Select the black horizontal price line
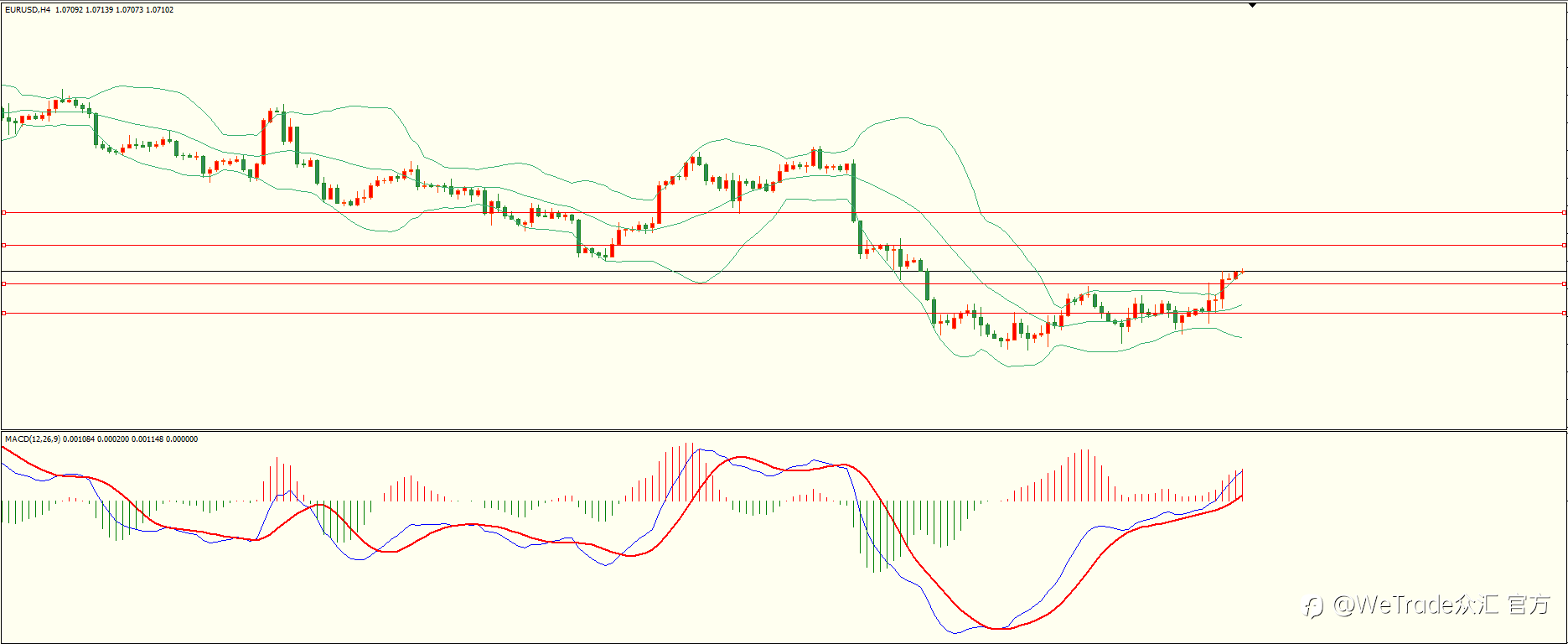Viewport: 1568px width, 644px height. [x=784, y=272]
